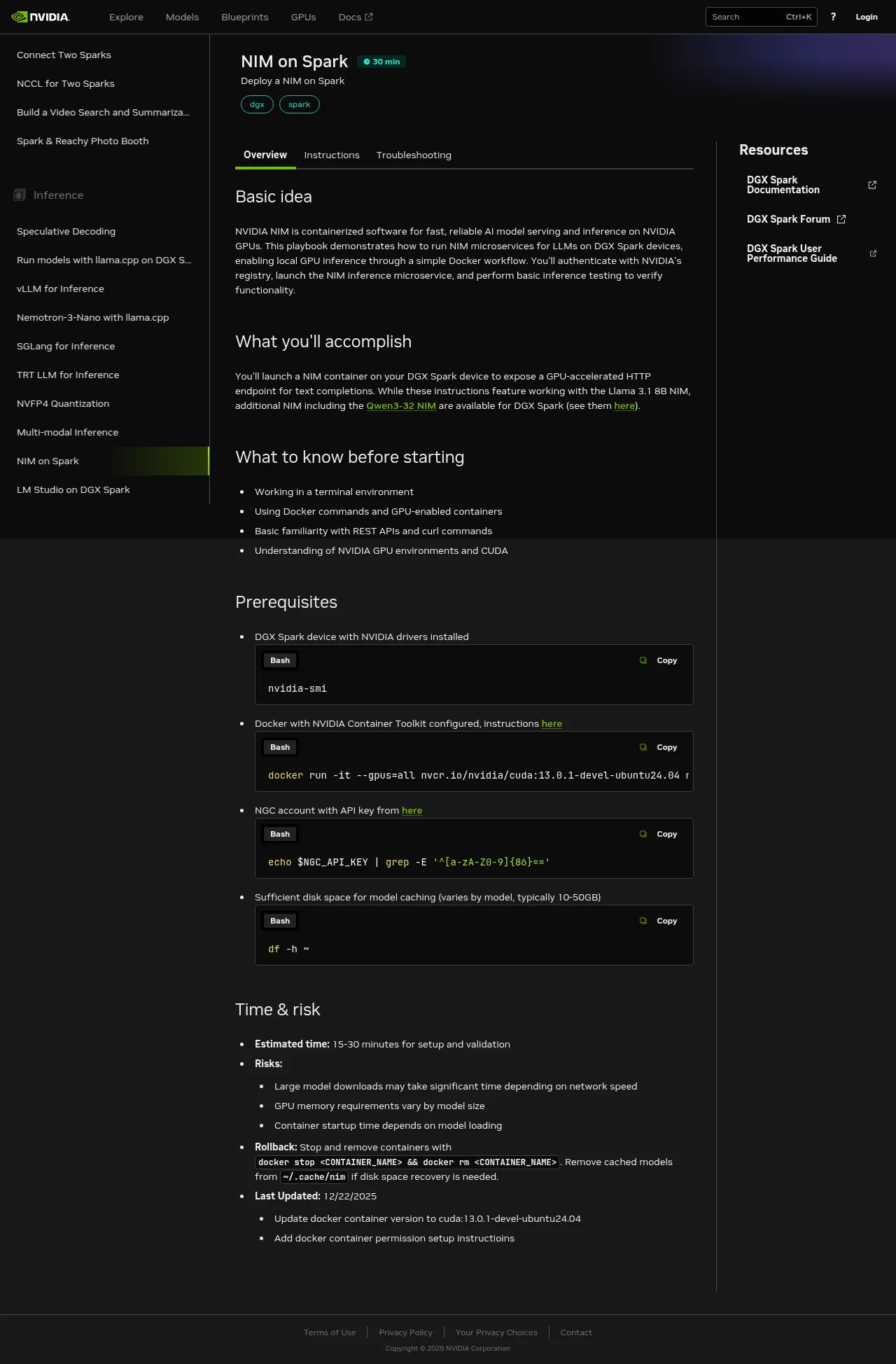Click copy icon in df -h code block
896x1364 pixels.
tap(643, 921)
